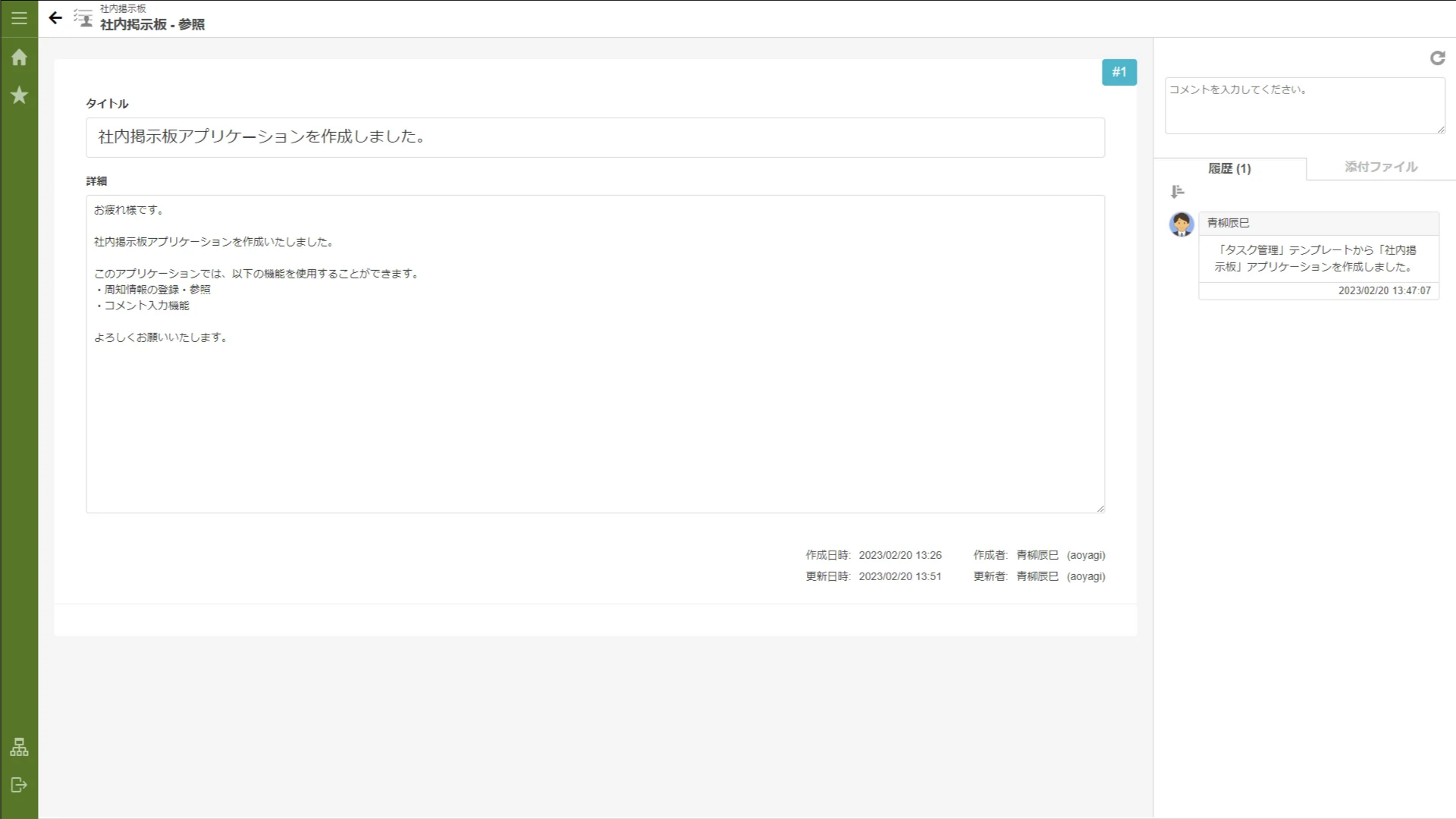Screen dimensions: 1456x819
Task: Click the history entry comment text
Action: pyautogui.click(x=1316, y=259)
